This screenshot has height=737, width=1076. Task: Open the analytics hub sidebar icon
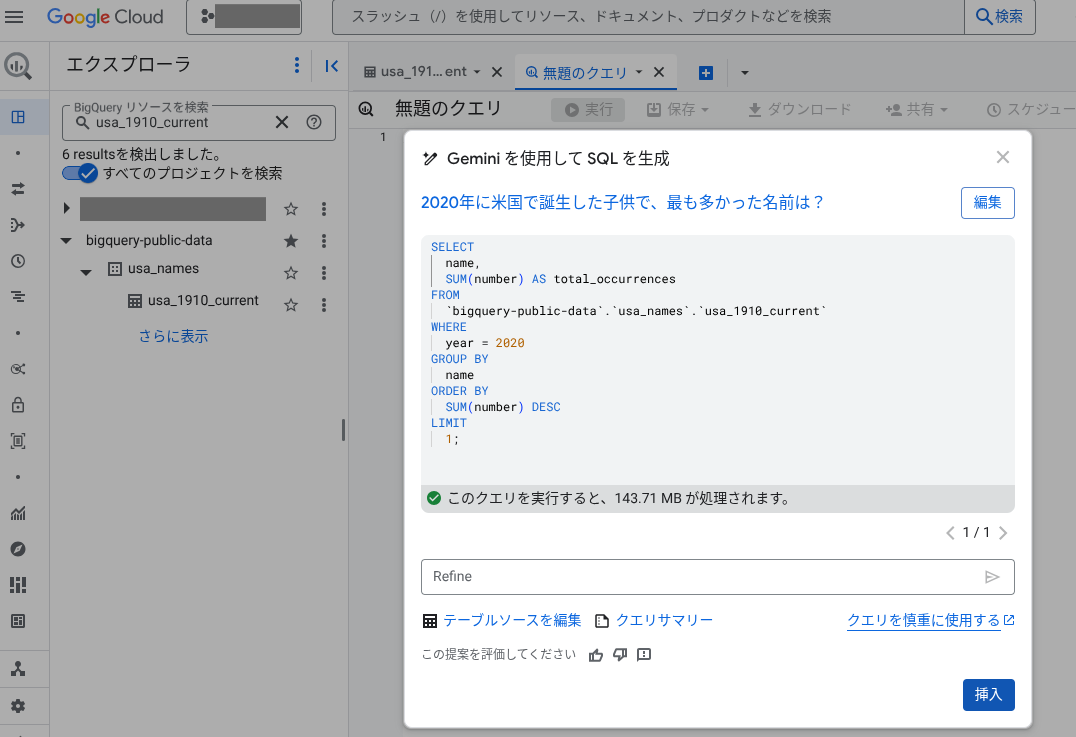pyautogui.click(x=19, y=369)
